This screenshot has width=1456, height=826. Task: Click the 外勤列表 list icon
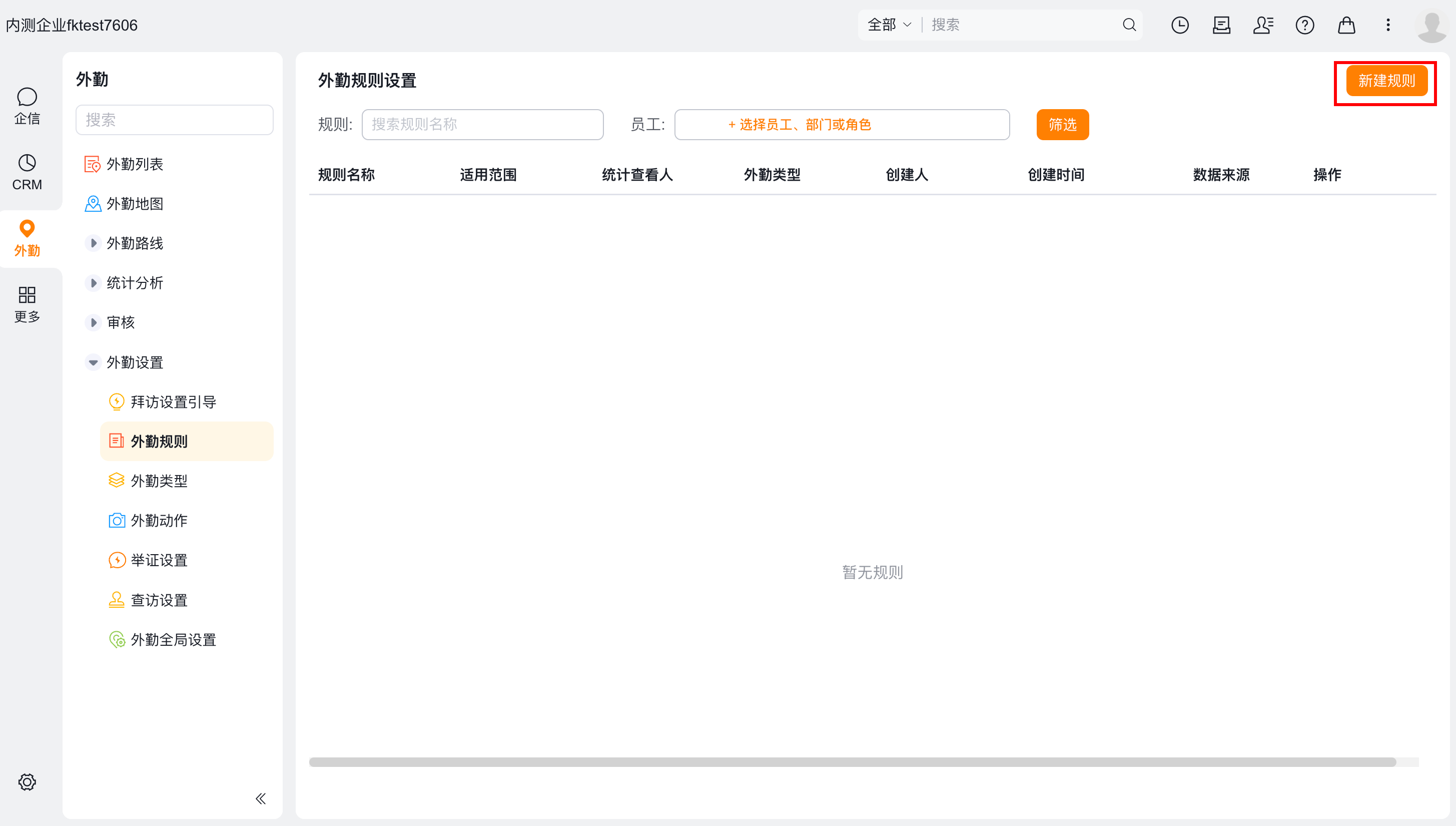coord(93,164)
